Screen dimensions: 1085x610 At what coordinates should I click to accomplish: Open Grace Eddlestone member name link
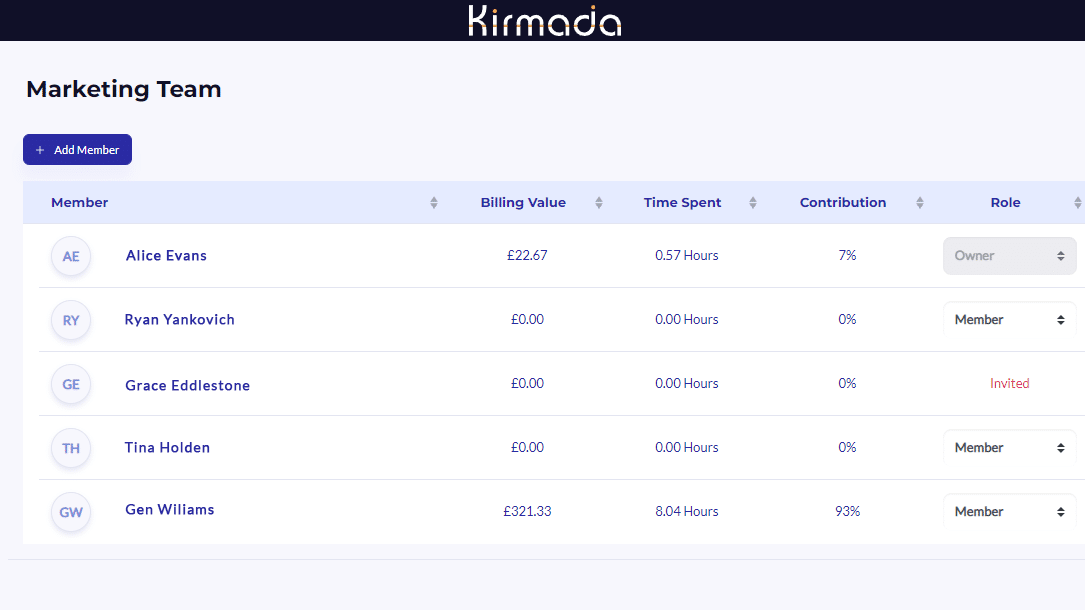[x=188, y=385]
